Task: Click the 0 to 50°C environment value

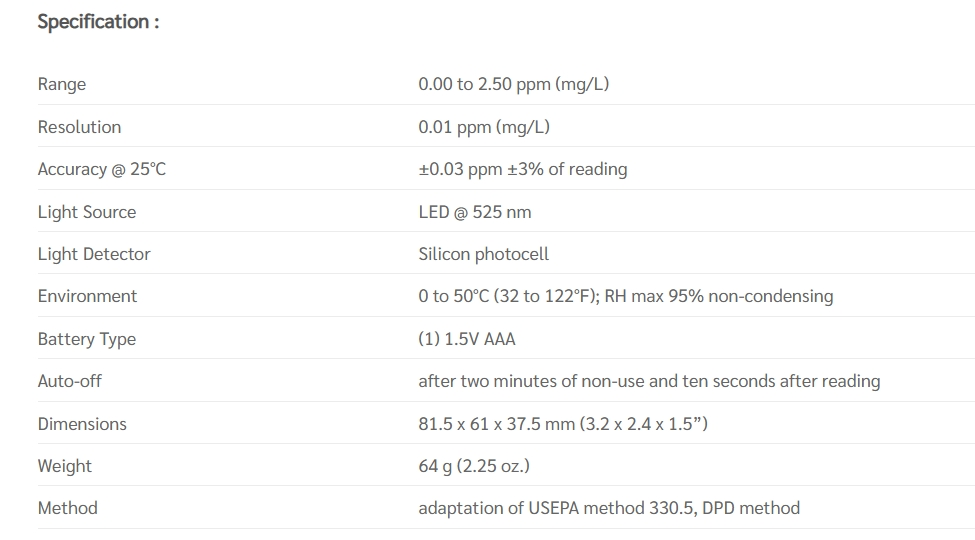Action: (x=626, y=296)
